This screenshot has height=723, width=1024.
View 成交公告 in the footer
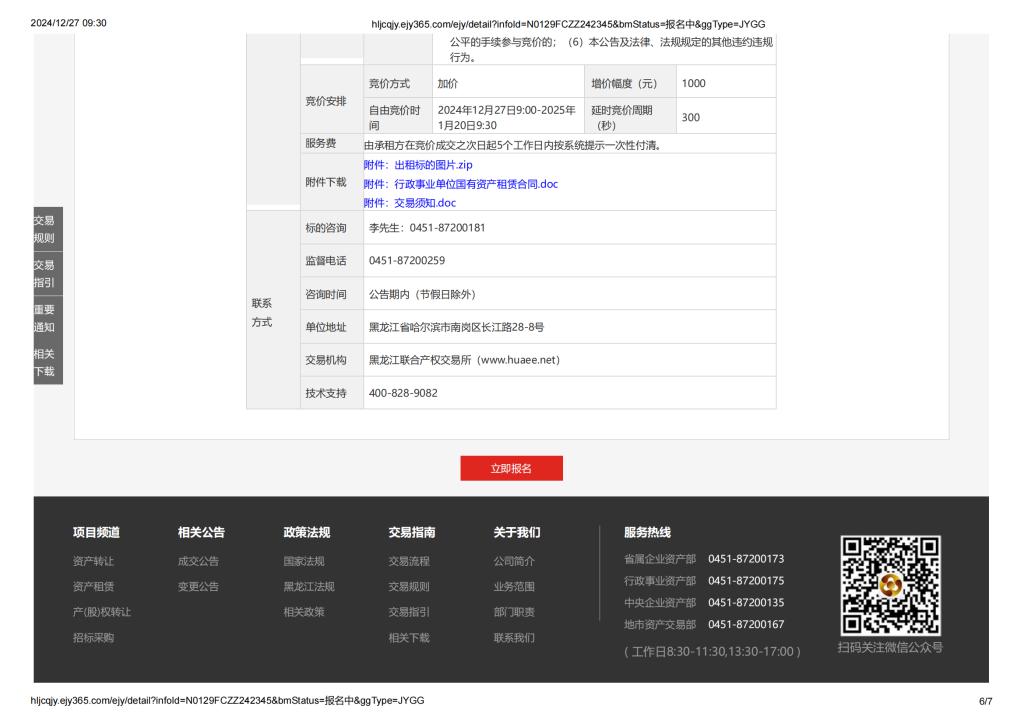[x=198, y=561]
